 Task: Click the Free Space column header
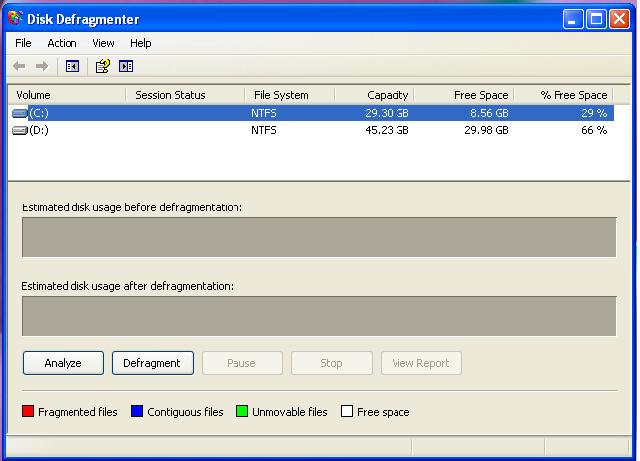point(464,95)
